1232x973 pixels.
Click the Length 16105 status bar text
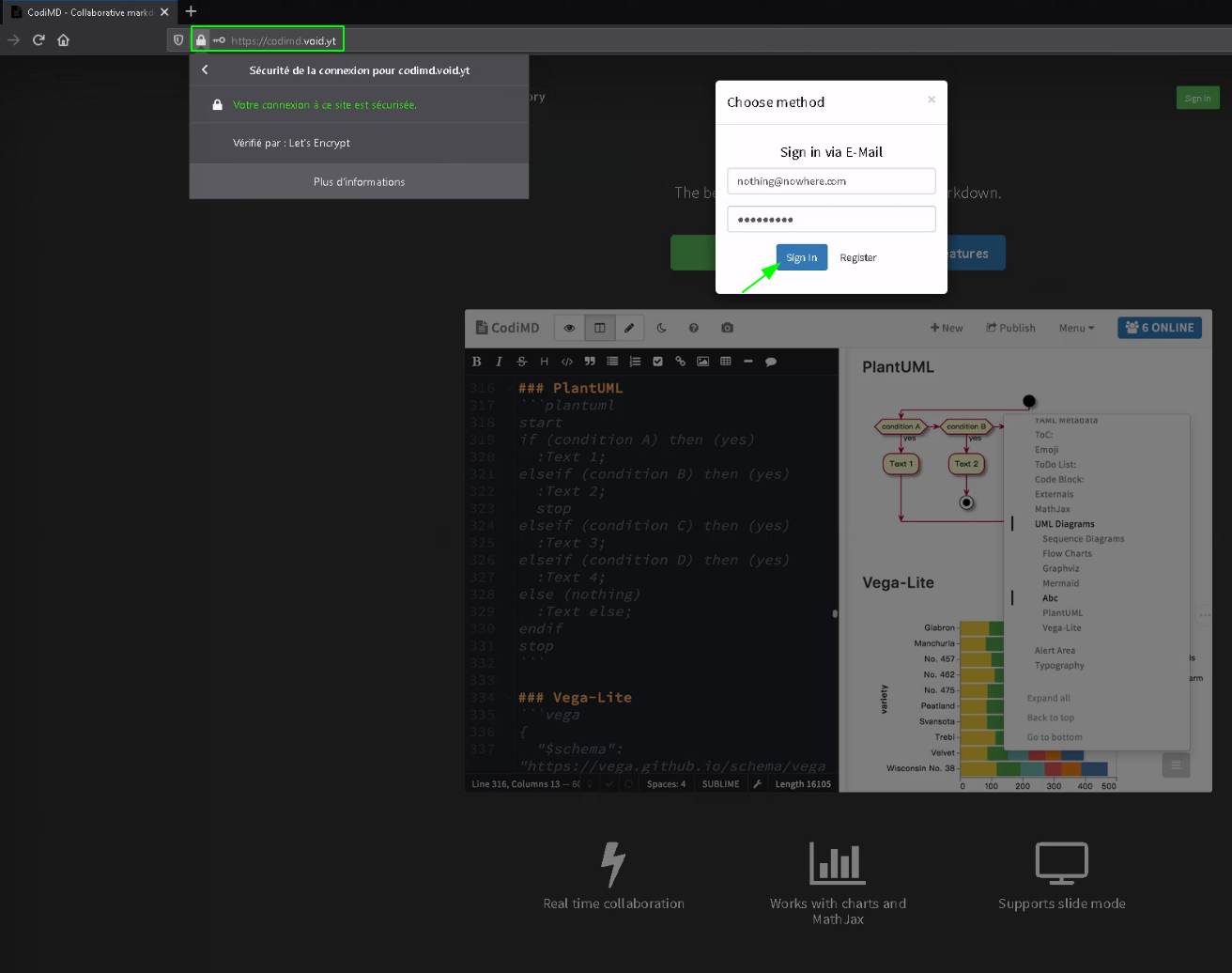803,784
